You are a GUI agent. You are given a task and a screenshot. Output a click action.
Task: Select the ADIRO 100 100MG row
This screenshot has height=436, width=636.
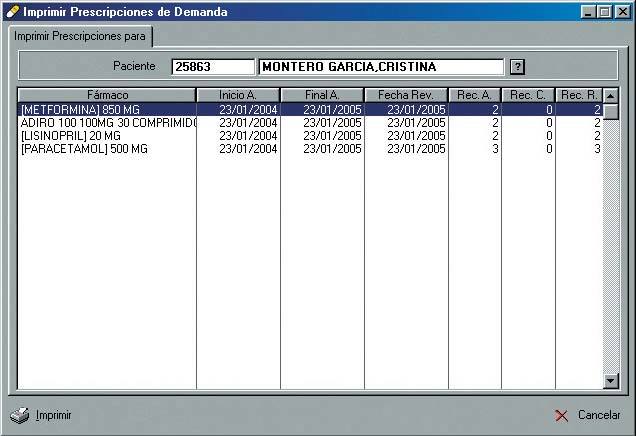coord(107,122)
